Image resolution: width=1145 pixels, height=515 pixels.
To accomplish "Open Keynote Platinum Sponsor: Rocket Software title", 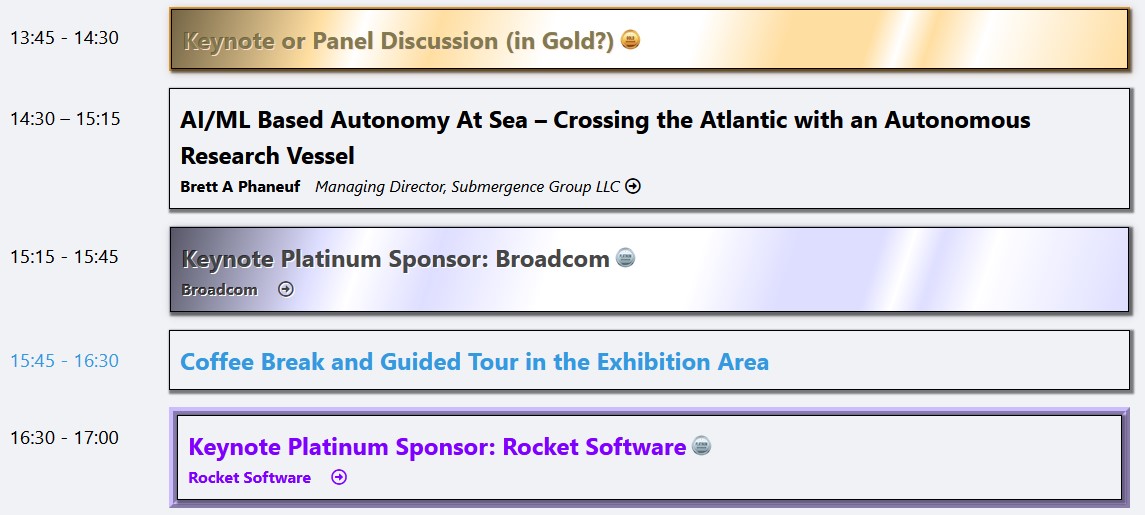I will coord(437,447).
